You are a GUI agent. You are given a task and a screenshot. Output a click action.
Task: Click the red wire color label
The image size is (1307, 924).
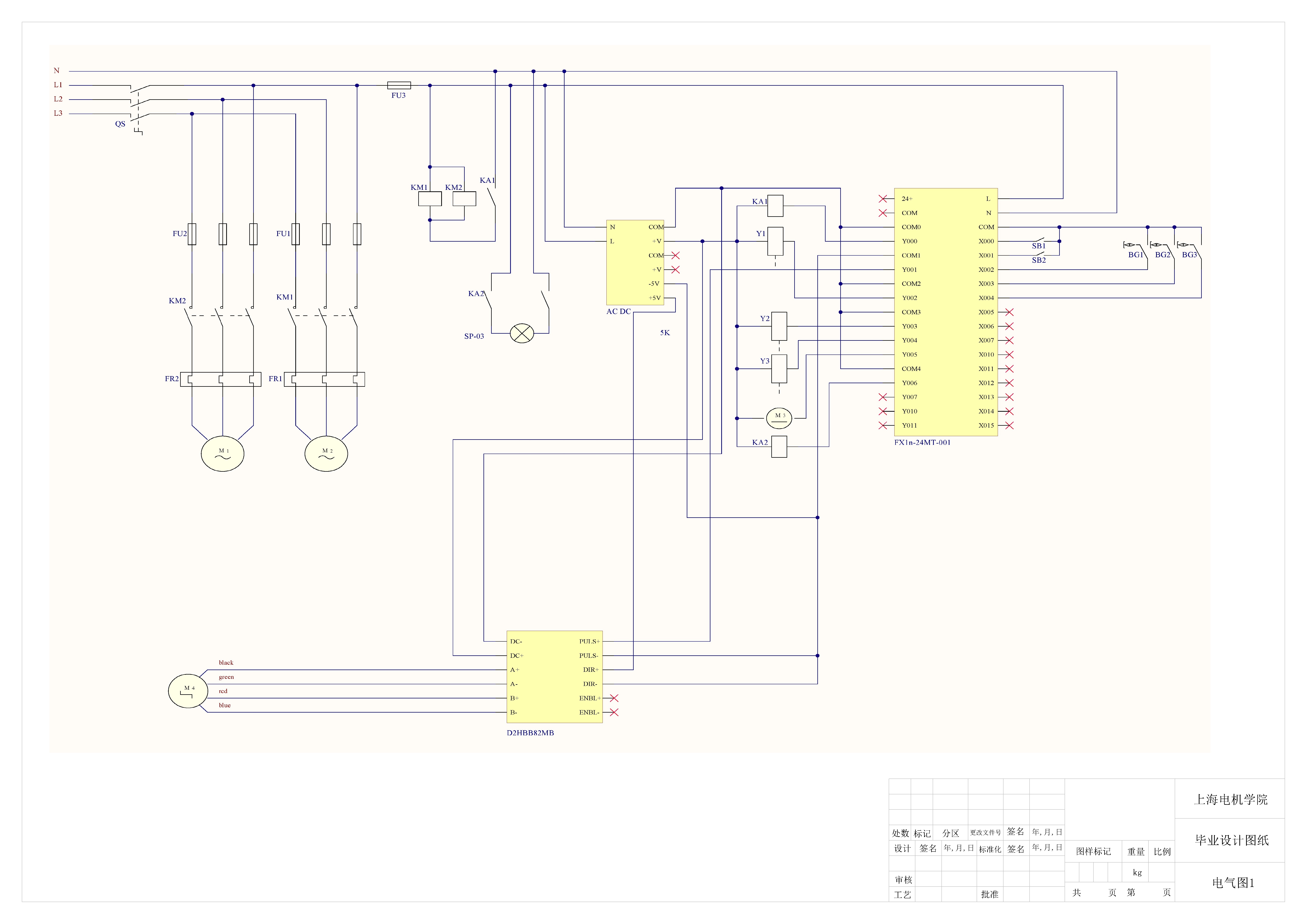click(223, 691)
